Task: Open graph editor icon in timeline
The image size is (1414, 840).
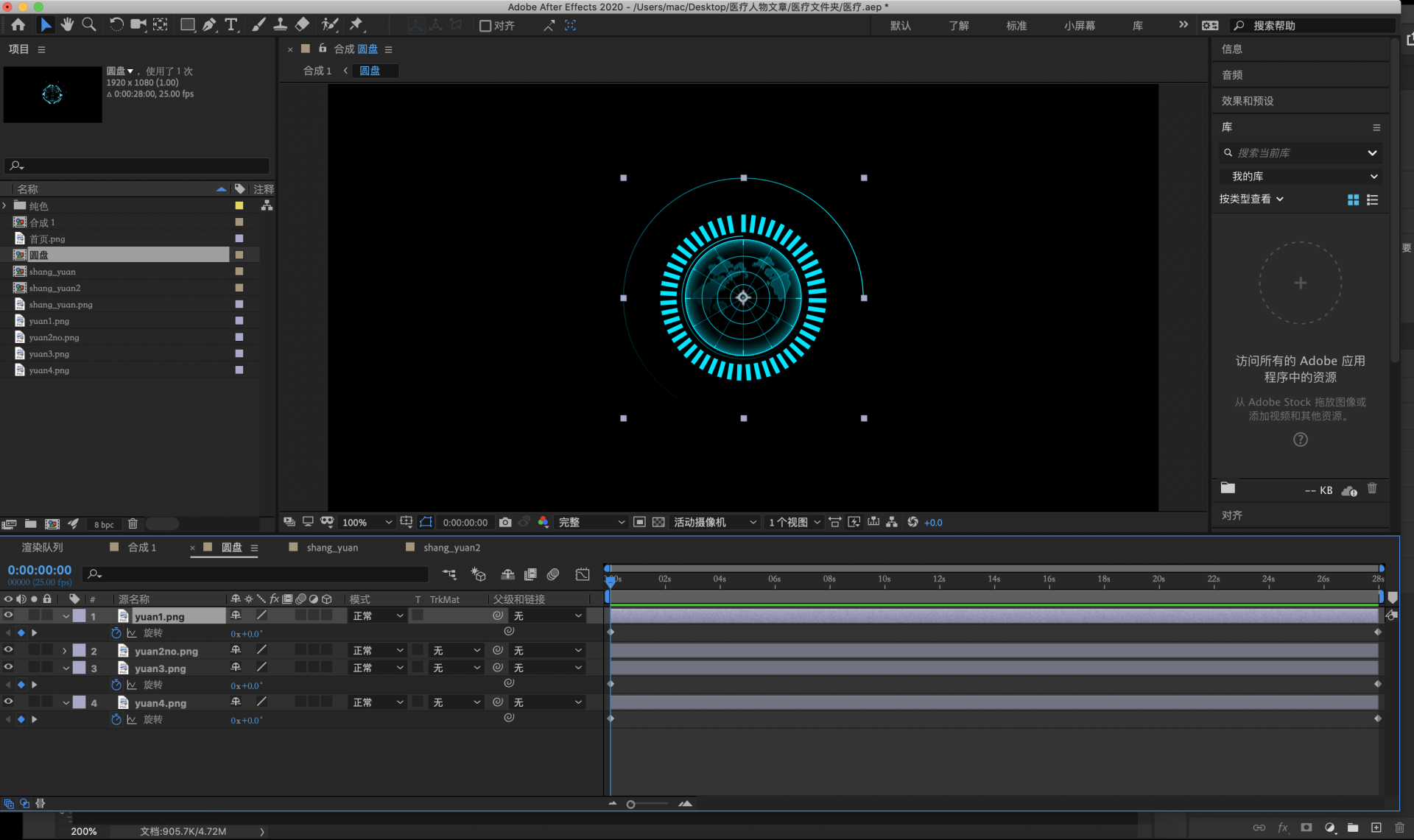Action: [582, 574]
